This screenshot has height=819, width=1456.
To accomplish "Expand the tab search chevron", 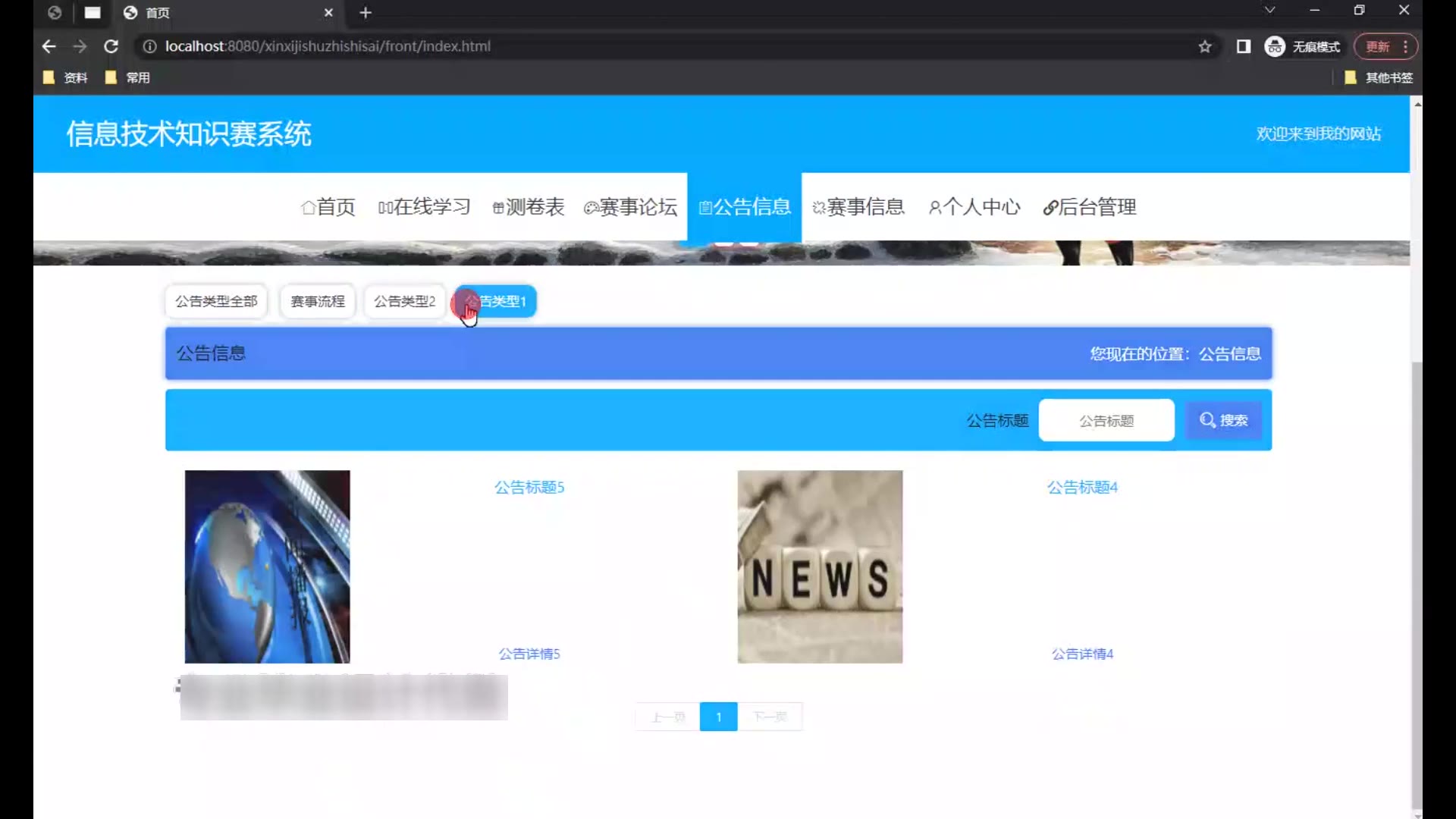I will (x=1269, y=11).
